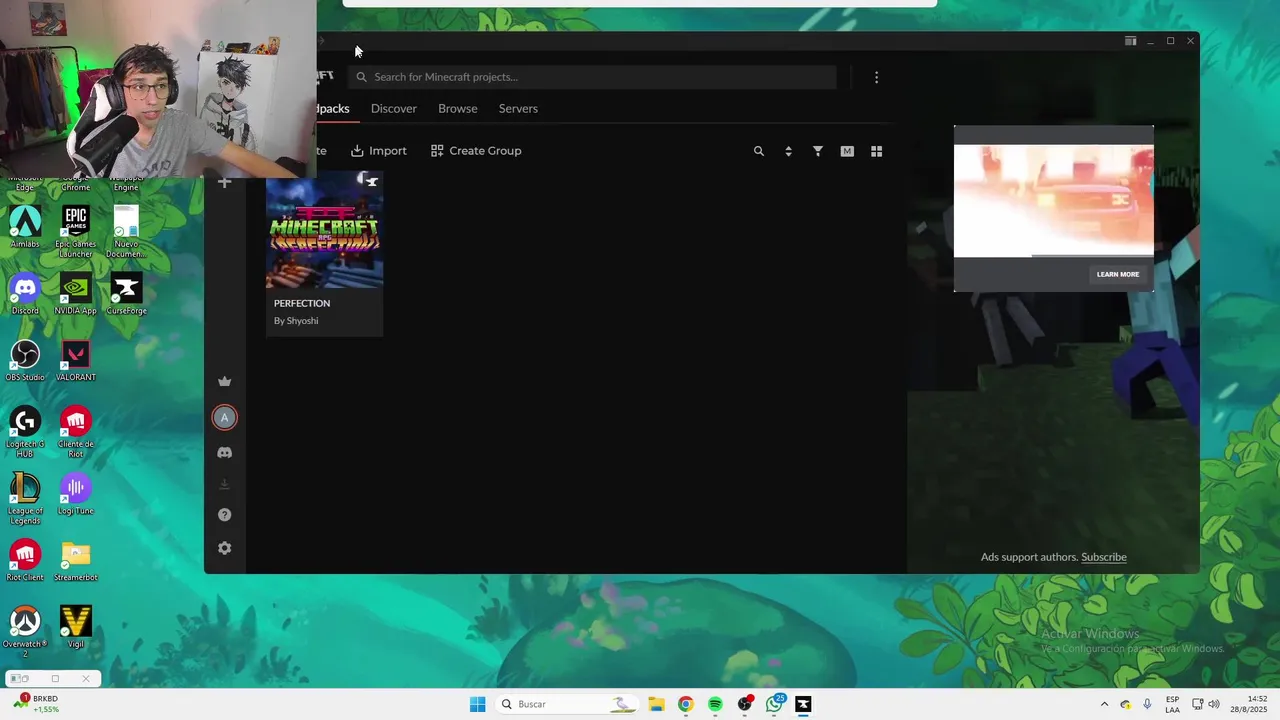Open the PERFECTION modpack thumbnail
The width and height of the screenshot is (1280, 720).
[x=324, y=229]
